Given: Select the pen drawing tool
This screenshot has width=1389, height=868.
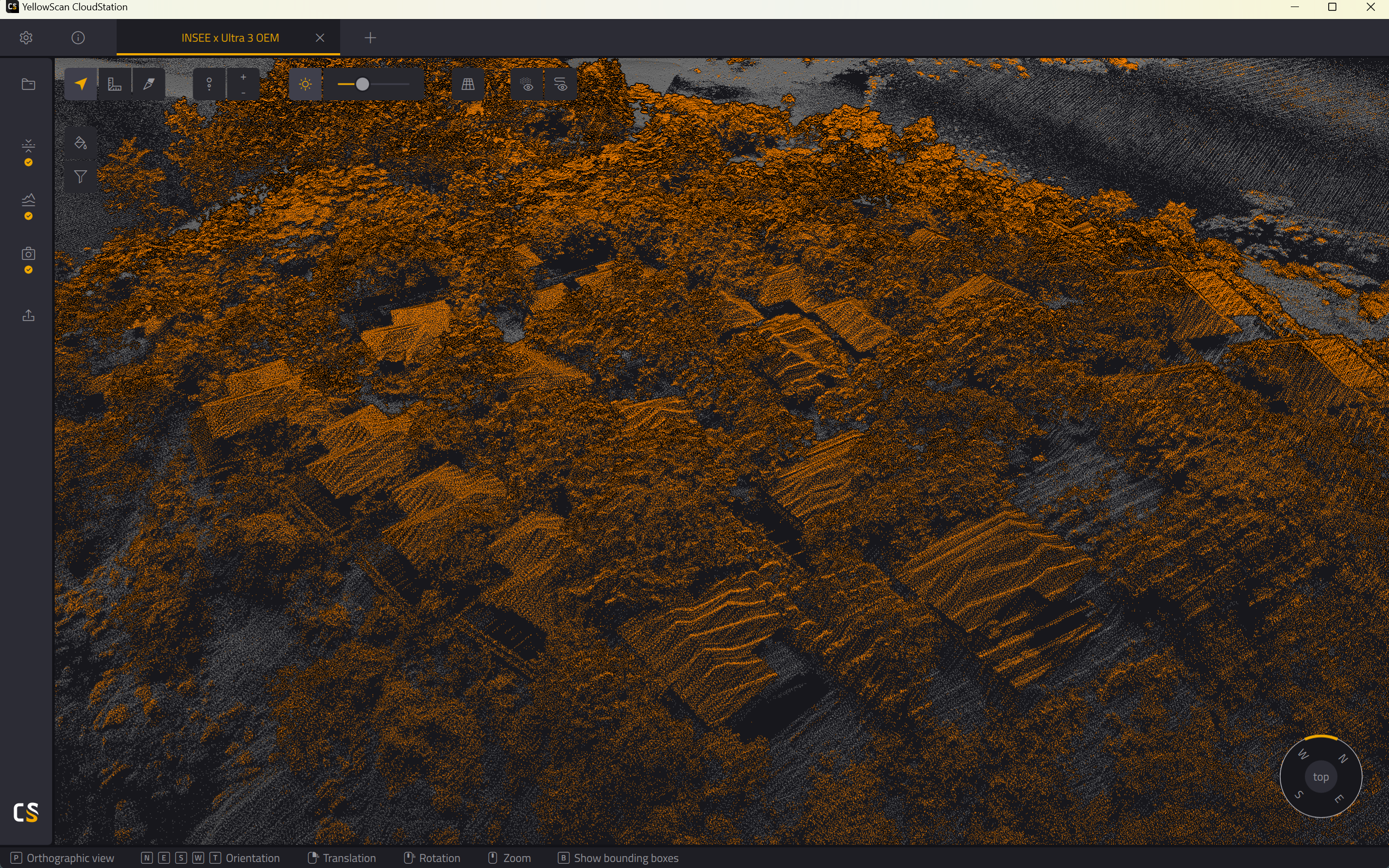Looking at the screenshot, I should click(x=149, y=85).
